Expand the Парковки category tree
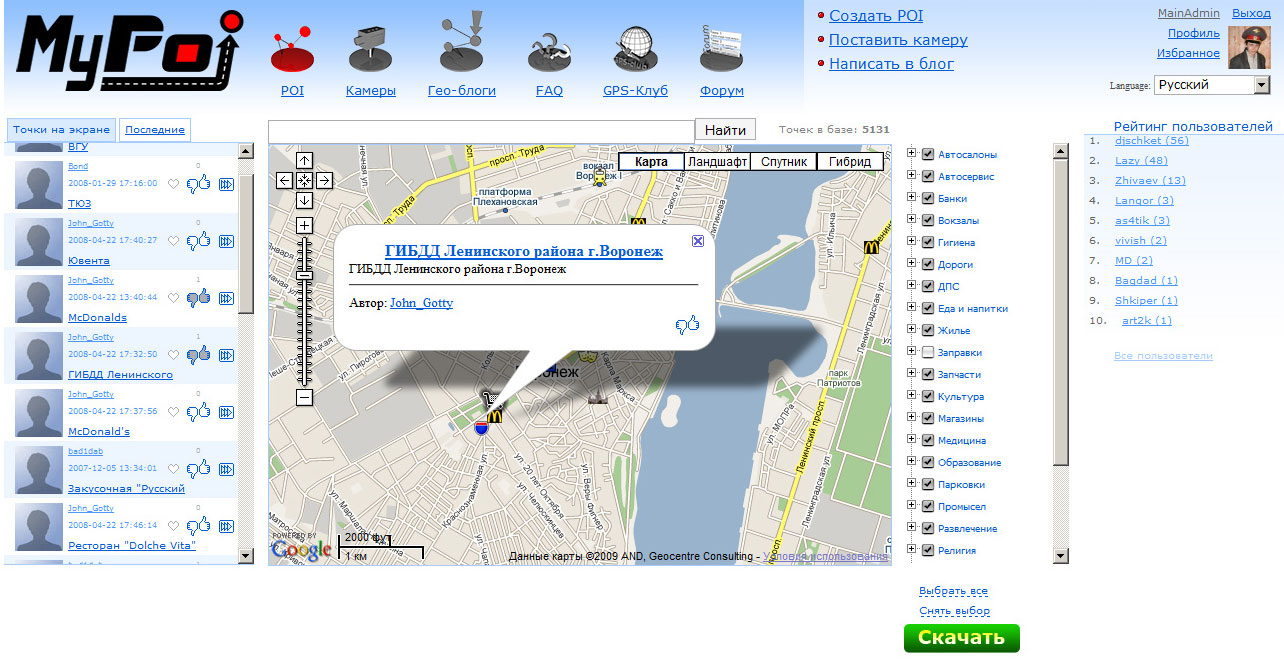 click(x=911, y=484)
